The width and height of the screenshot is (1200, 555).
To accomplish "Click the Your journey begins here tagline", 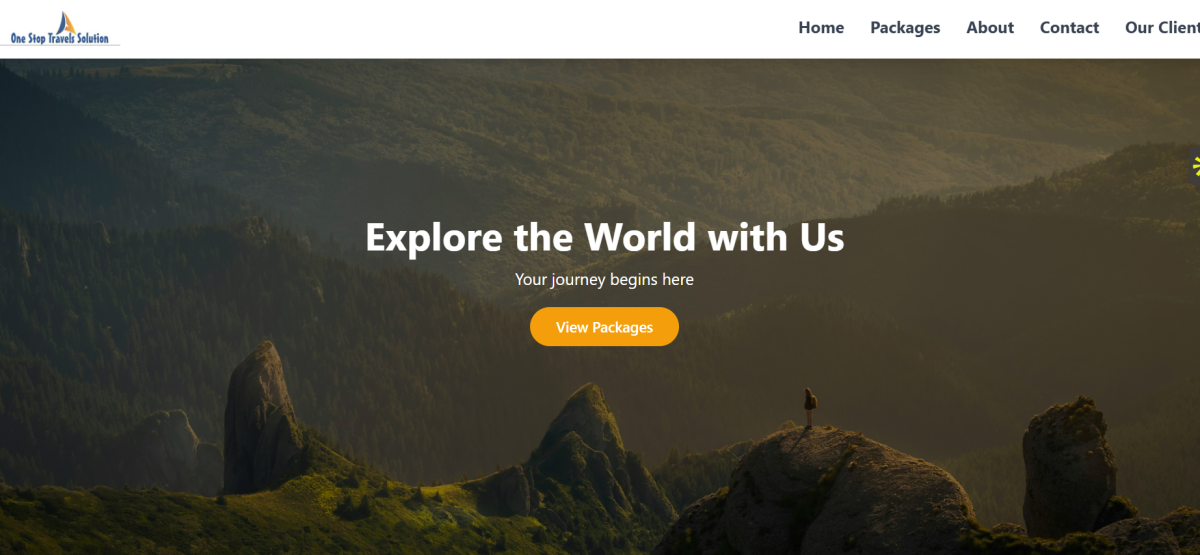I will point(604,280).
